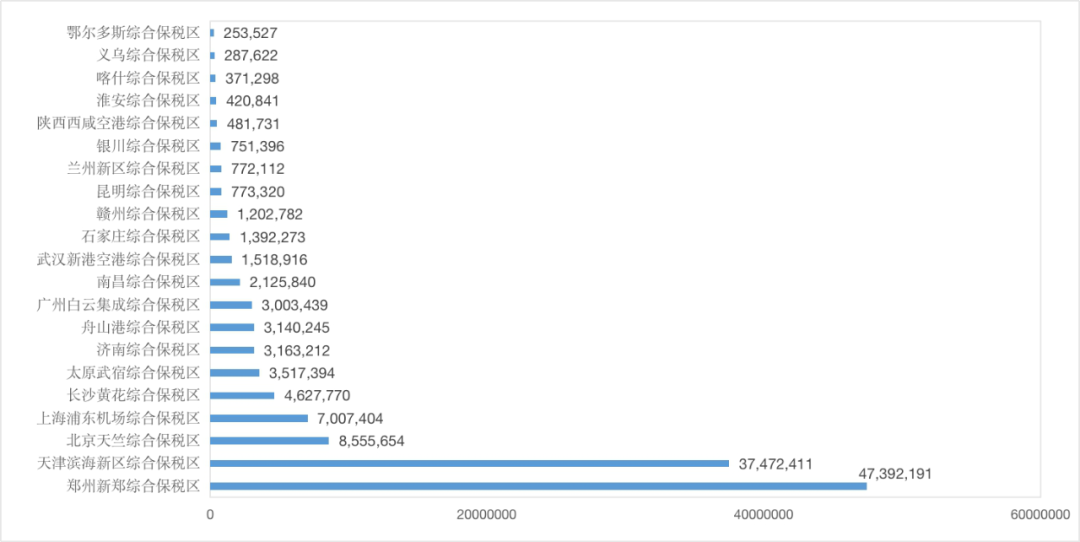Select the 上海浦东机场综合保税区 bar
The height and width of the screenshot is (542, 1080).
pyautogui.click(x=259, y=418)
